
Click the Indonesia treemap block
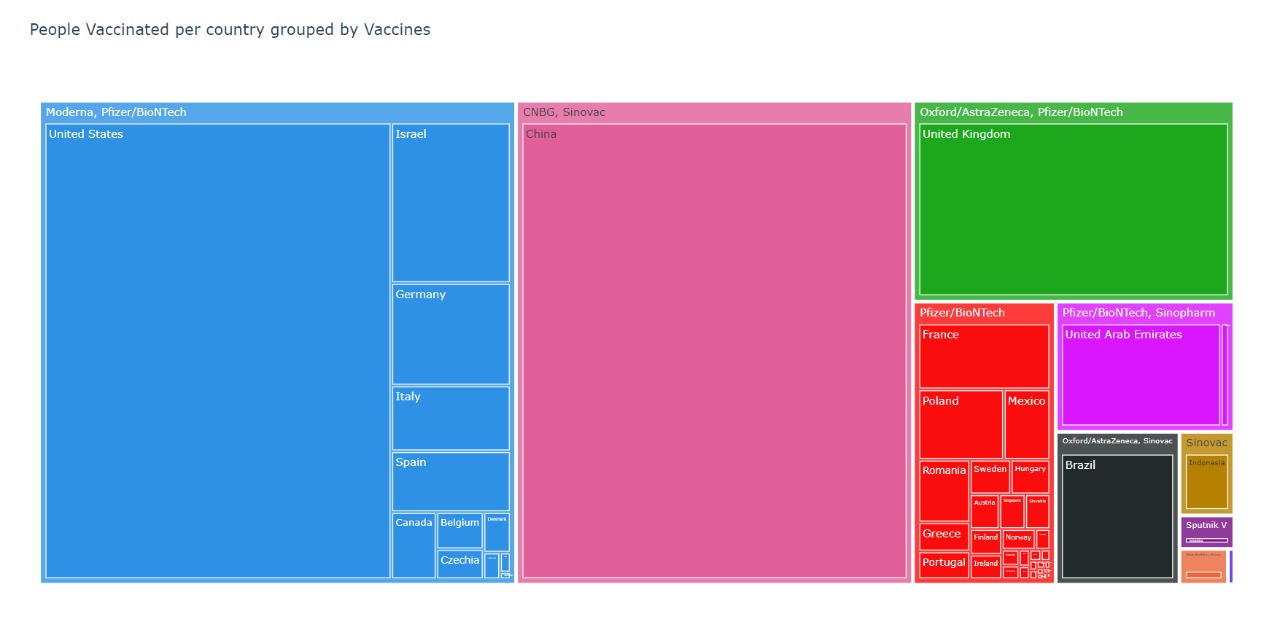coord(1207,482)
